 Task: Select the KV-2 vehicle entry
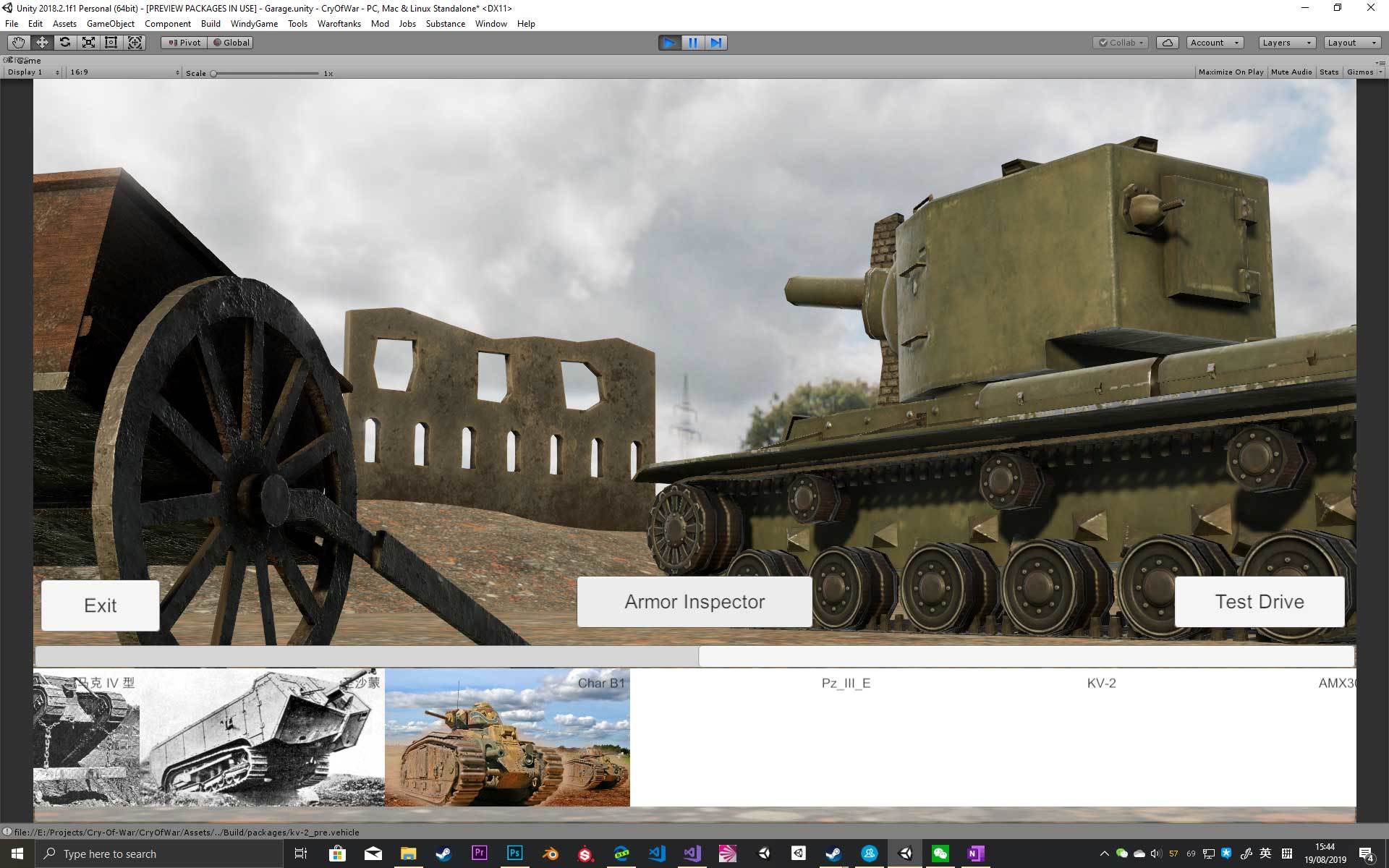pyautogui.click(x=998, y=738)
